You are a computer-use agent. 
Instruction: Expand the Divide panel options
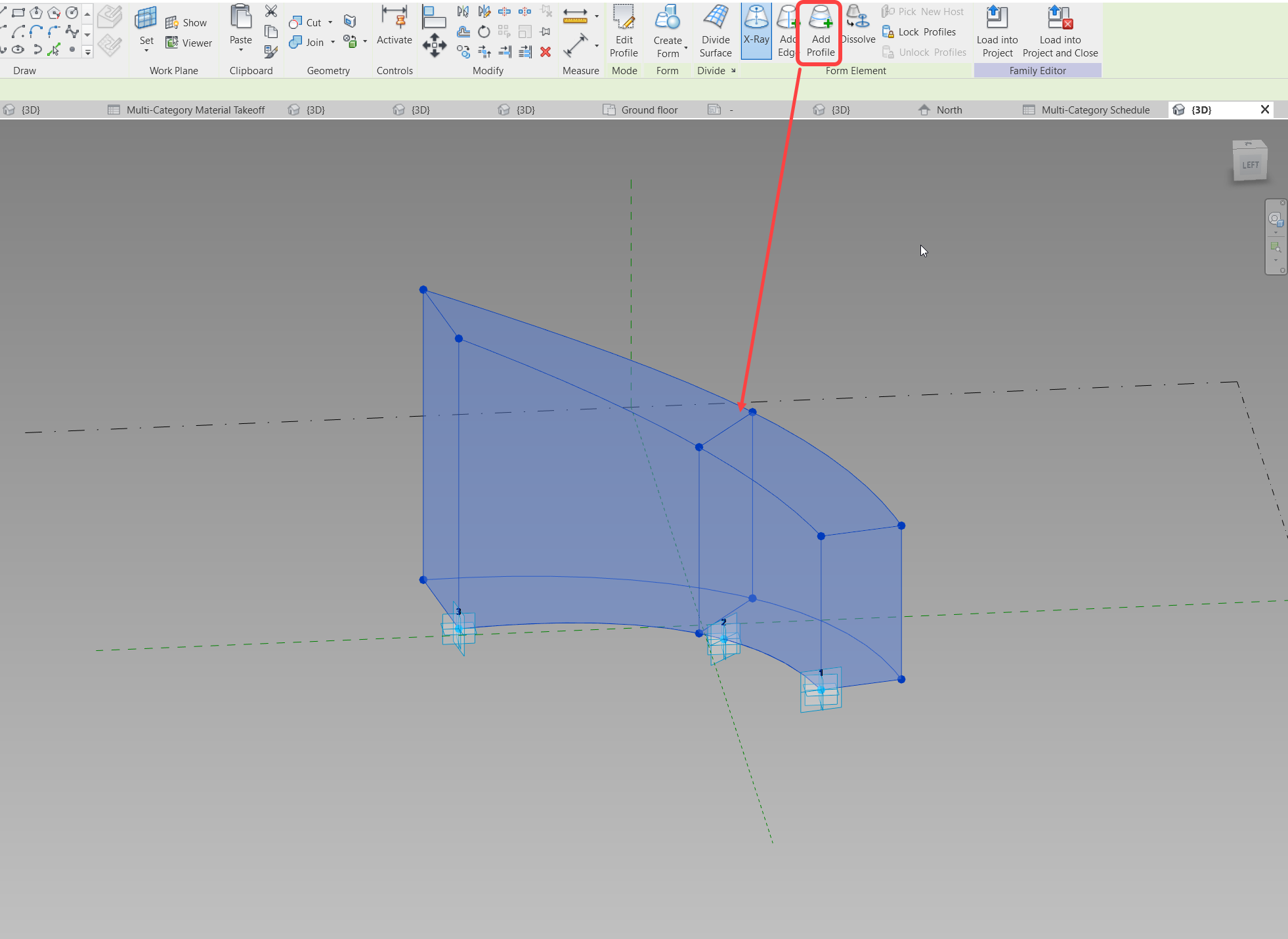733,70
